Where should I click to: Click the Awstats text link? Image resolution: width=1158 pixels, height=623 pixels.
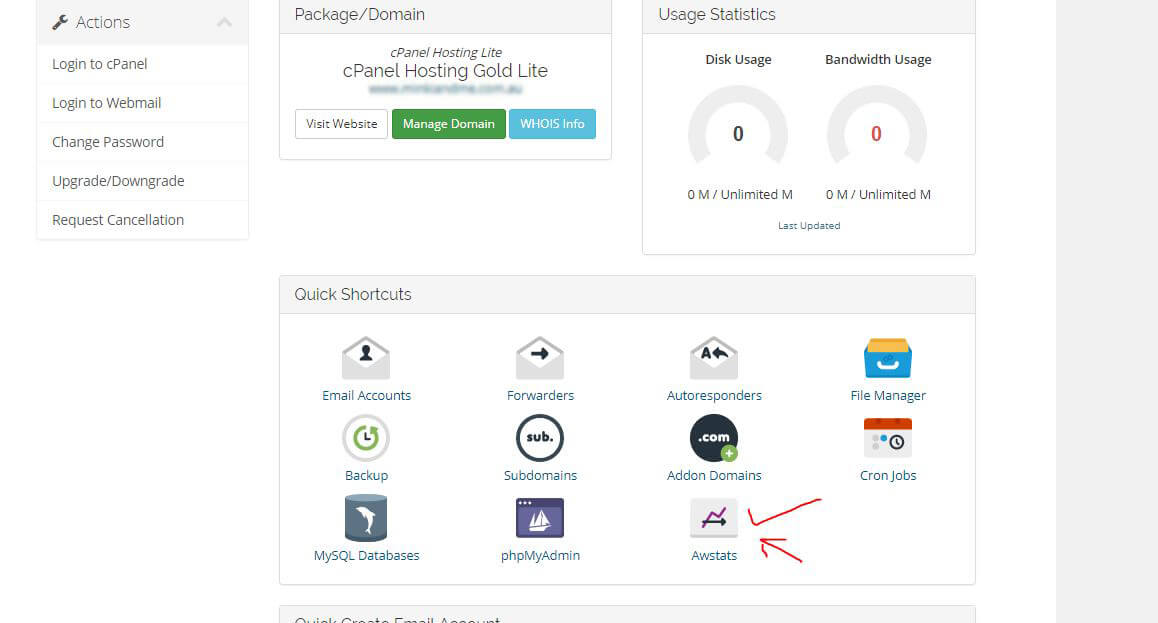tap(714, 556)
